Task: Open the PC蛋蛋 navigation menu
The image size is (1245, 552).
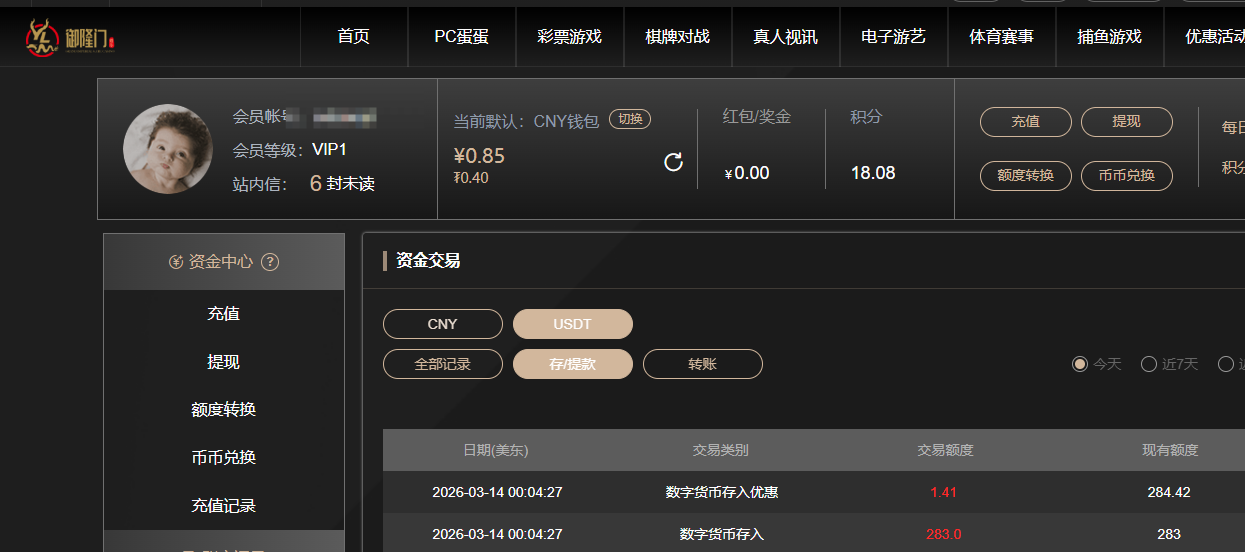Action: pyautogui.click(x=461, y=37)
